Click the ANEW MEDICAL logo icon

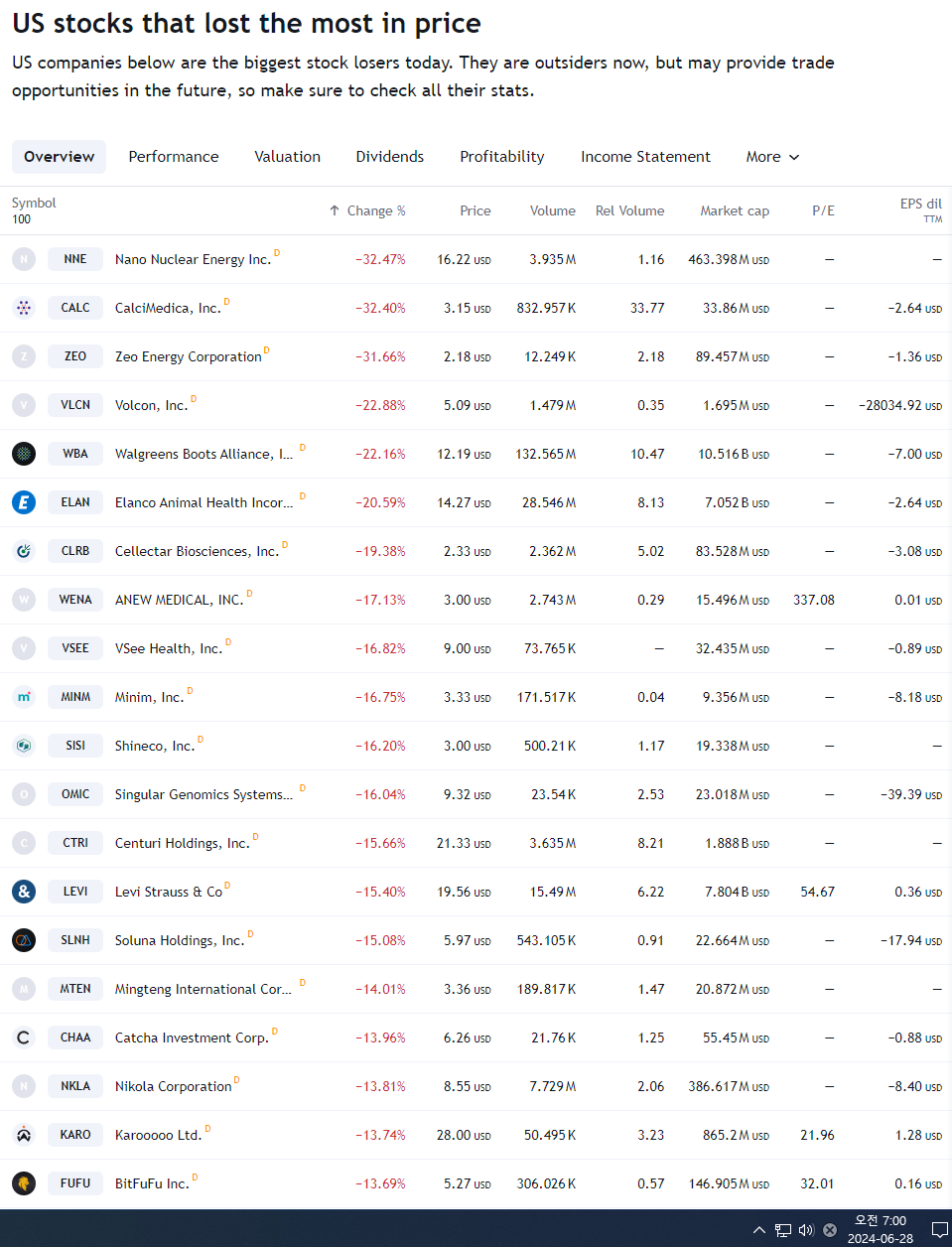click(24, 600)
